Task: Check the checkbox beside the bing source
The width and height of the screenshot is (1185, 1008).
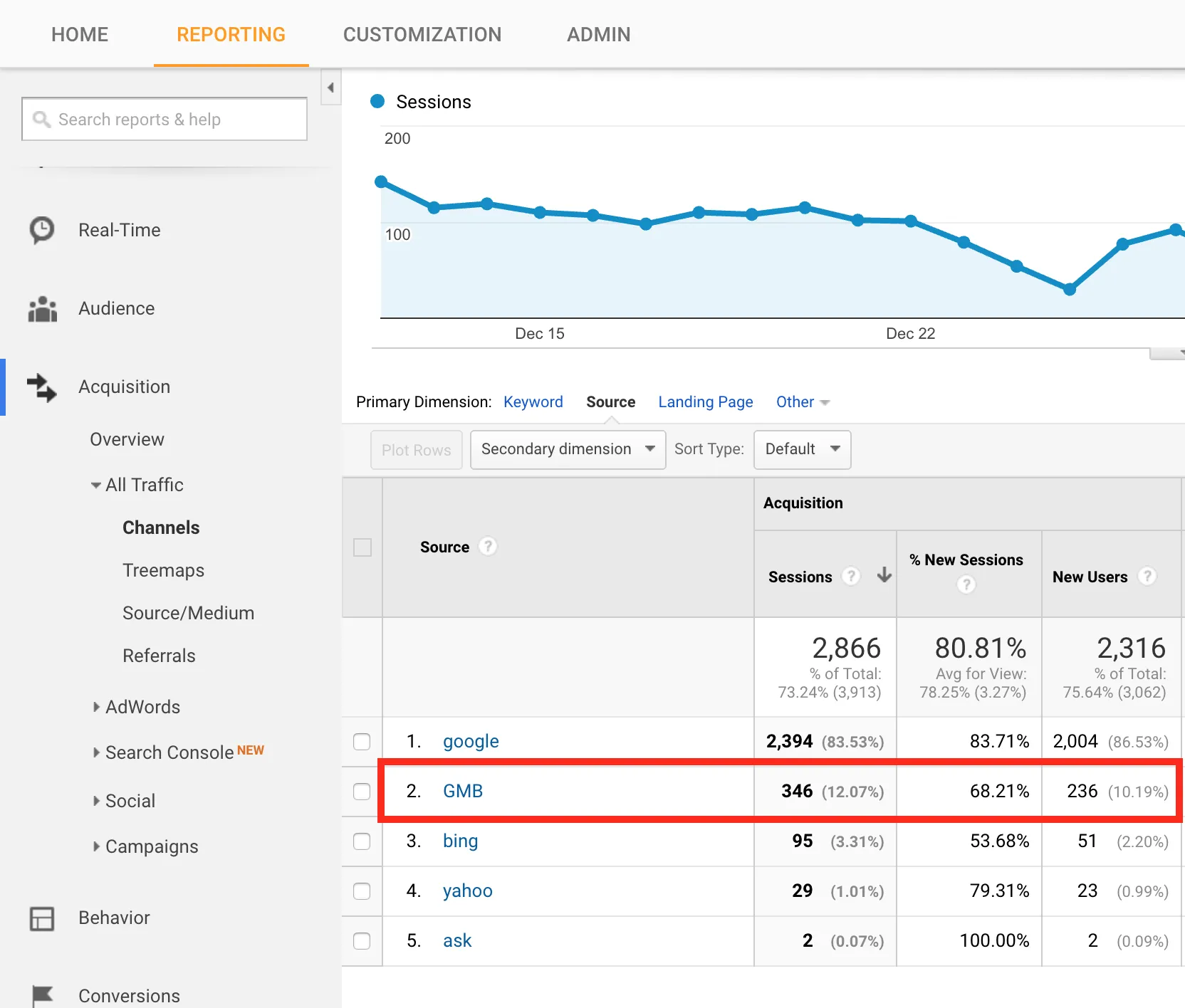Action: coord(362,841)
